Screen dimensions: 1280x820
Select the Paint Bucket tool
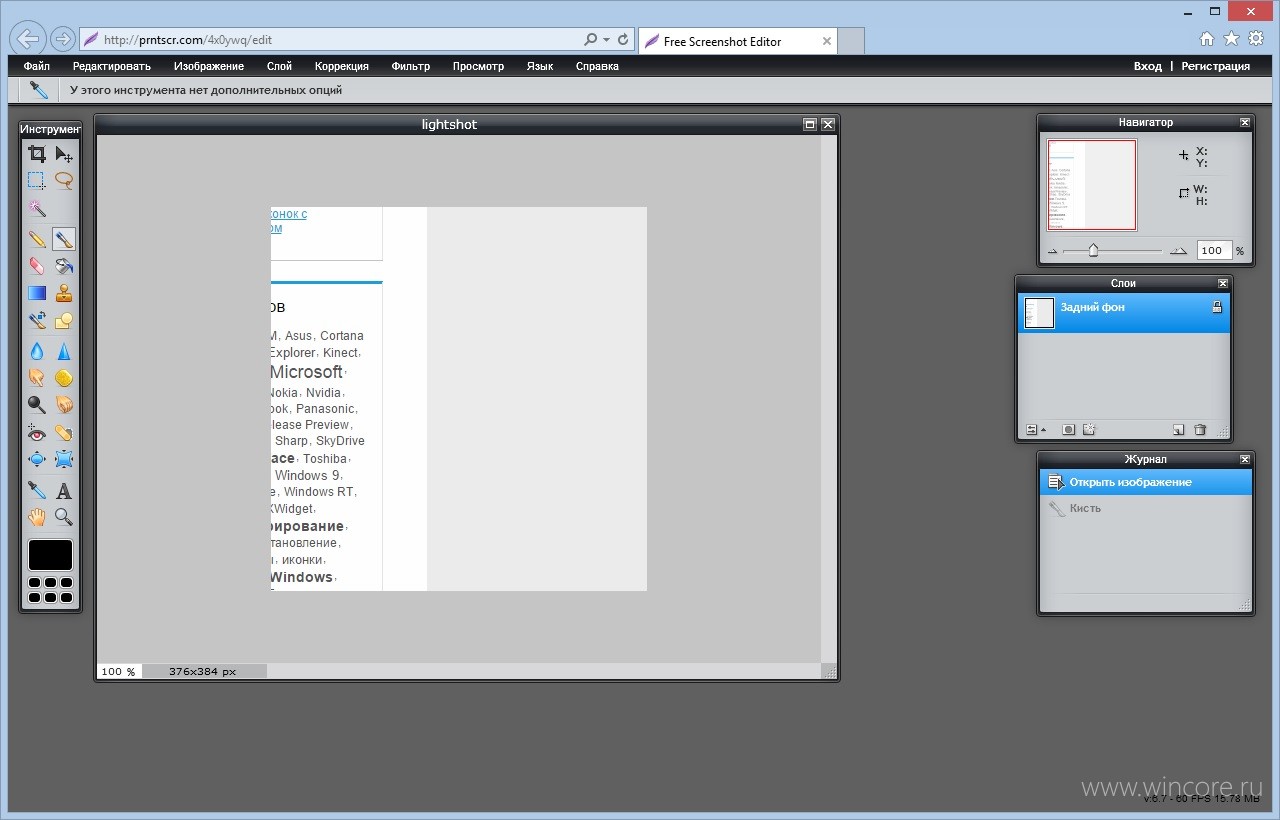[64, 266]
